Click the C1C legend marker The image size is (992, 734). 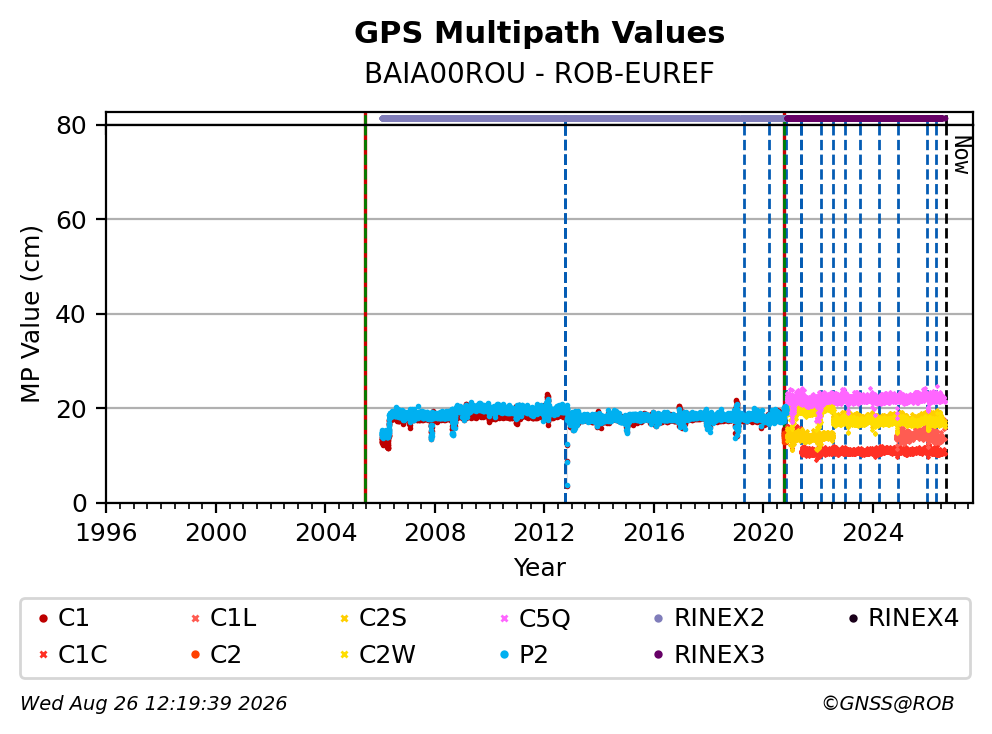[x=43, y=655]
